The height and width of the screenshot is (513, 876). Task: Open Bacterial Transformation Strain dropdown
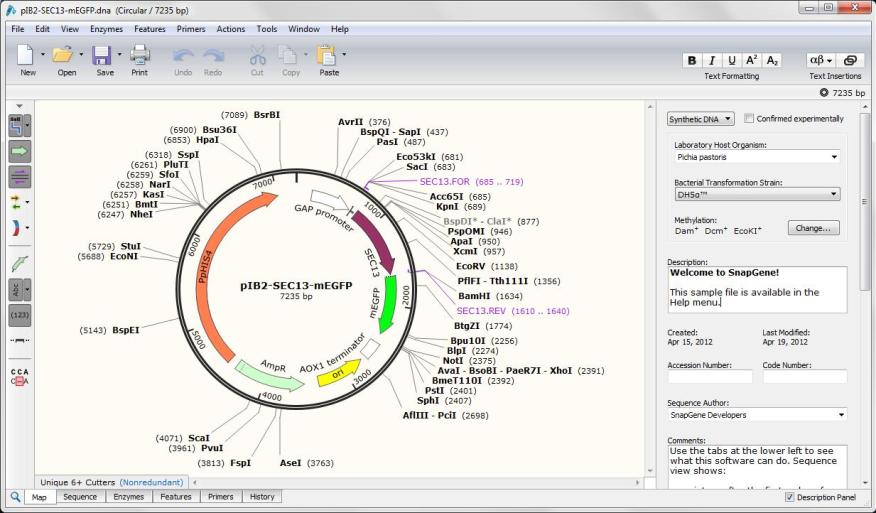[x=757, y=194]
